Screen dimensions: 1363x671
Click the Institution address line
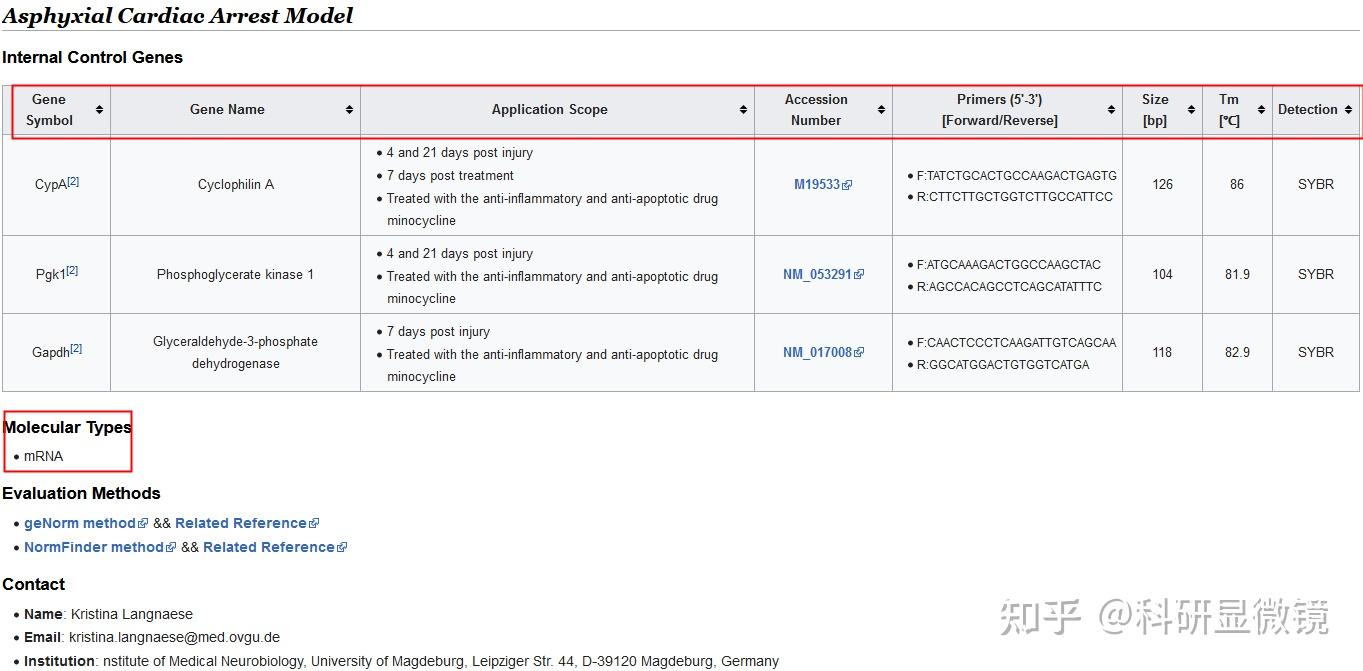coord(401,661)
